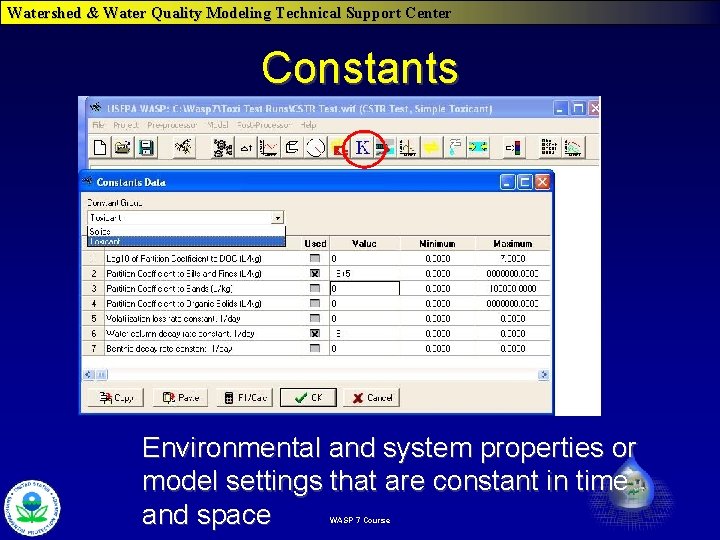Screen dimensions: 720x540
Task: Click the Paste button
Action: coord(180,398)
